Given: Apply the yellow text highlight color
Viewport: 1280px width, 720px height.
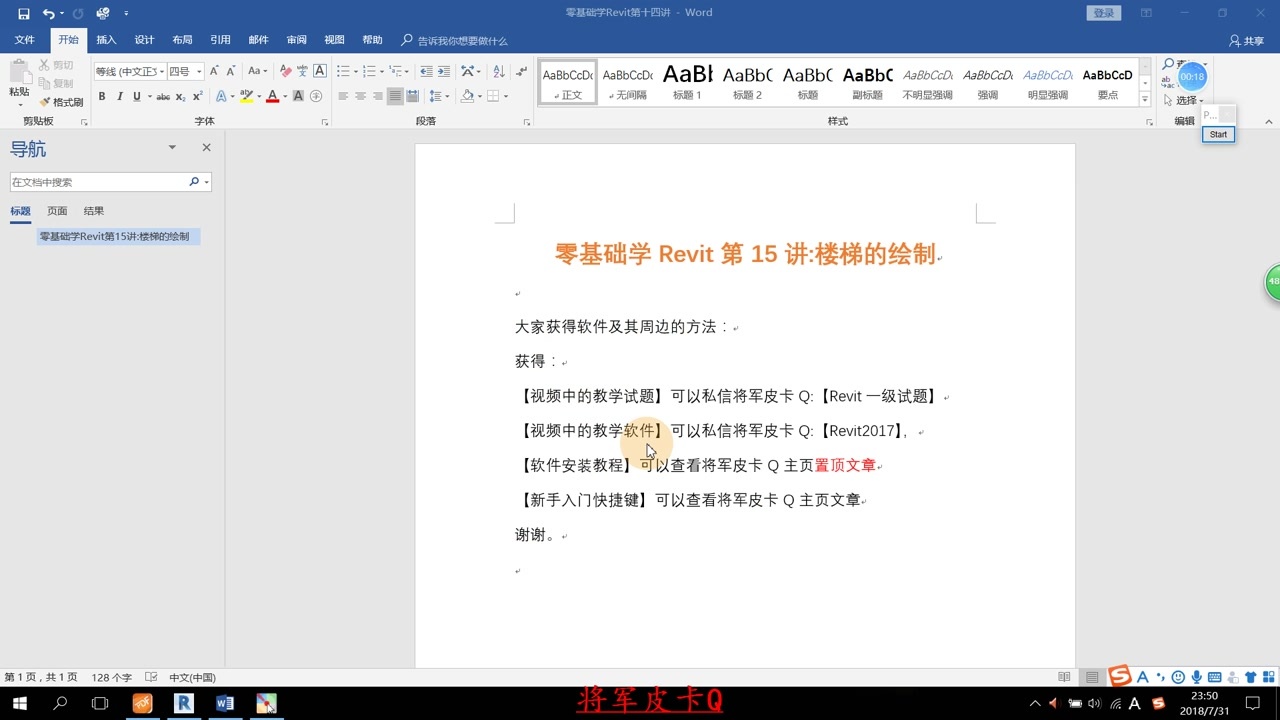Looking at the screenshot, I should [x=245, y=97].
